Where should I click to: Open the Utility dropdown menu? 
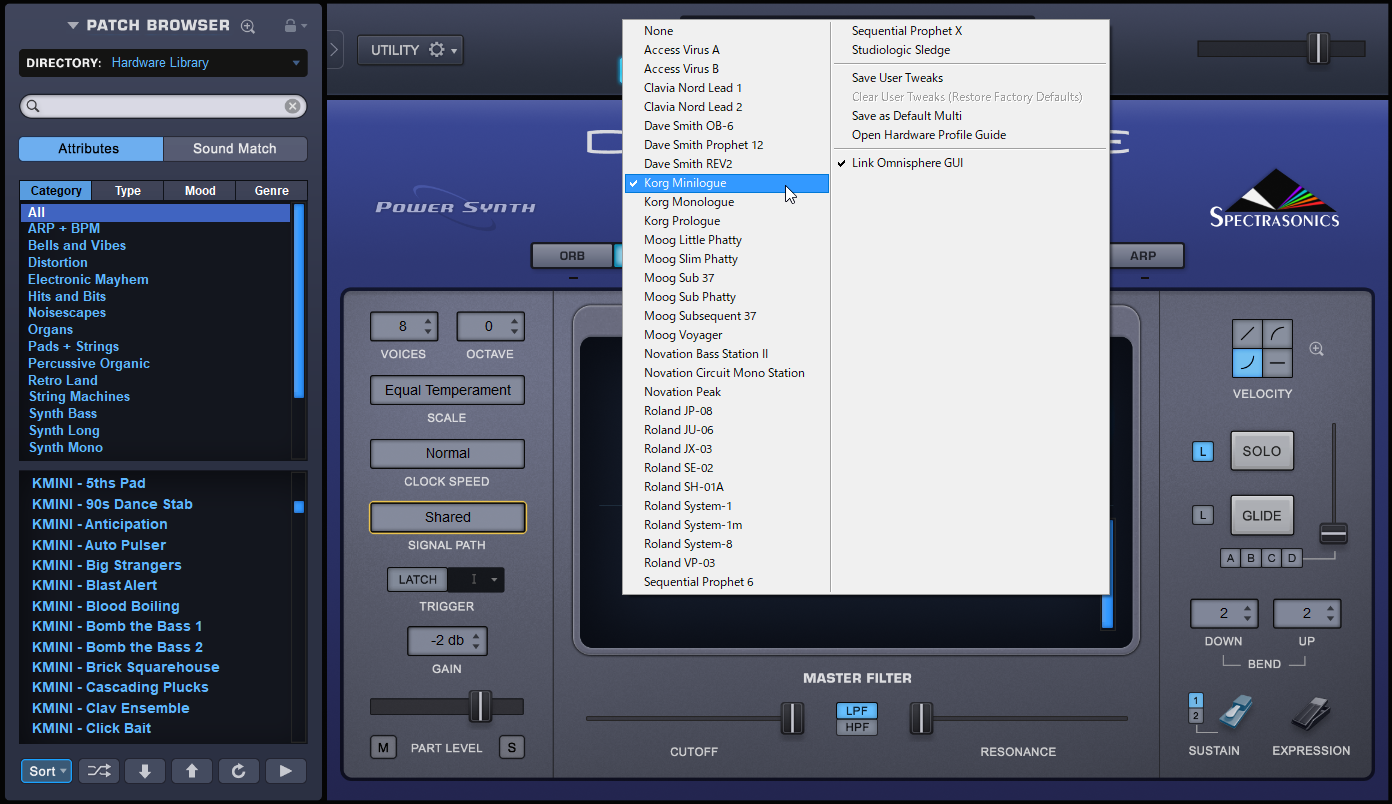(x=410, y=50)
